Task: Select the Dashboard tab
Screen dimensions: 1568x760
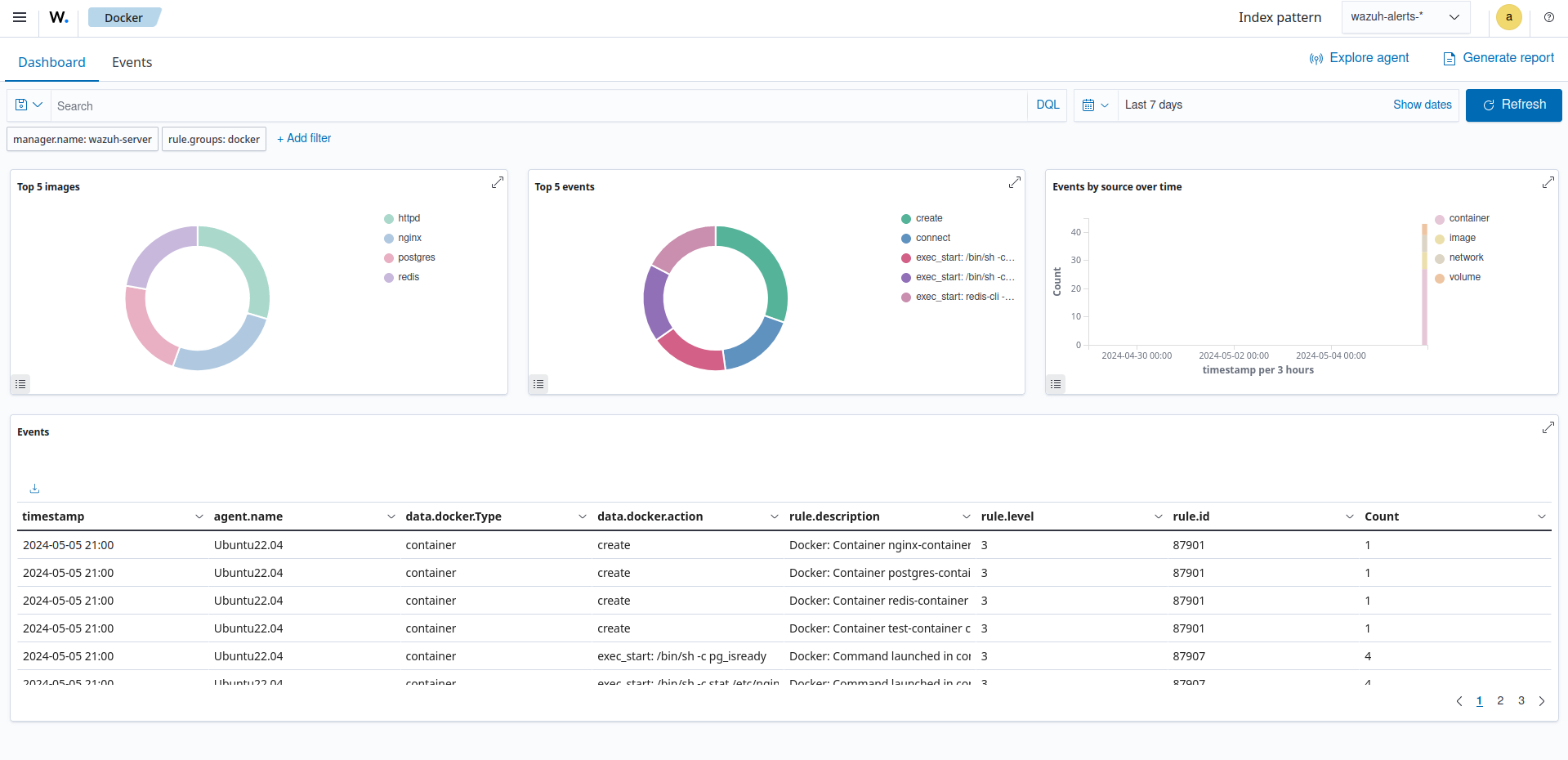Action: pos(51,62)
